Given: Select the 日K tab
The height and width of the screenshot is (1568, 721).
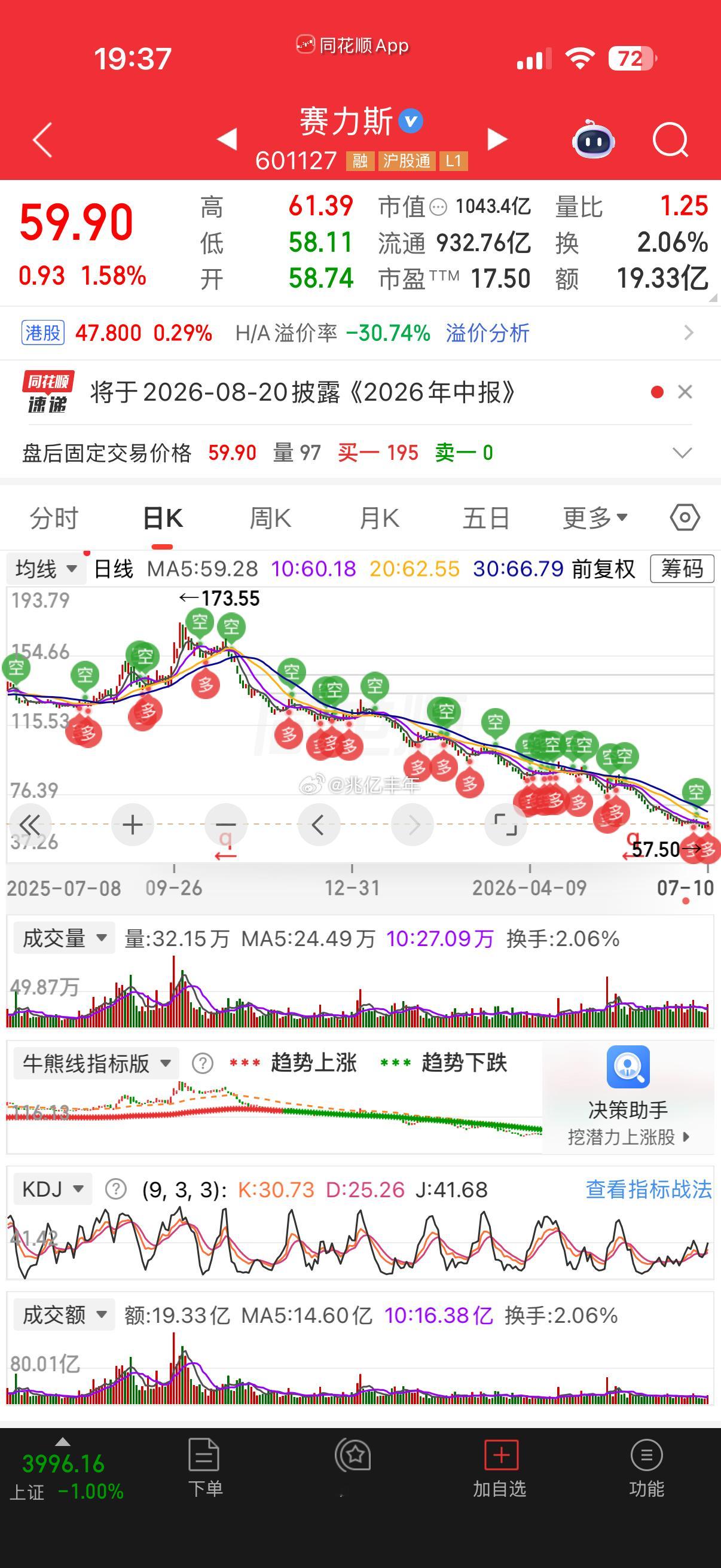Looking at the screenshot, I should coord(163,518).
